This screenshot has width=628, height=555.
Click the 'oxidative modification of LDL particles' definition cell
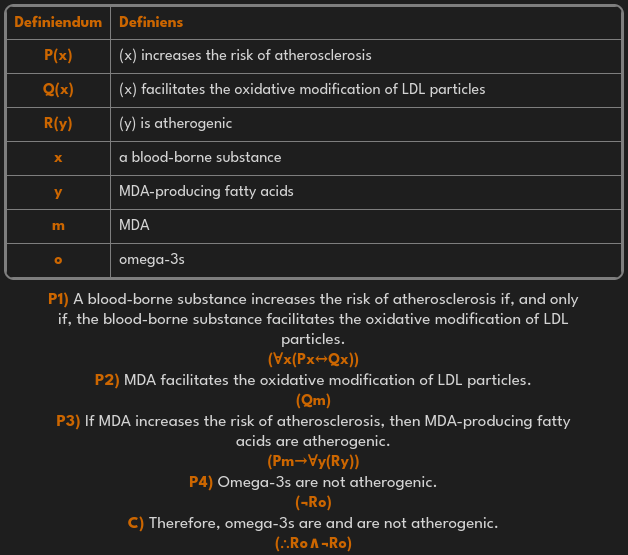pyautogui.click(x=302, y=89)
